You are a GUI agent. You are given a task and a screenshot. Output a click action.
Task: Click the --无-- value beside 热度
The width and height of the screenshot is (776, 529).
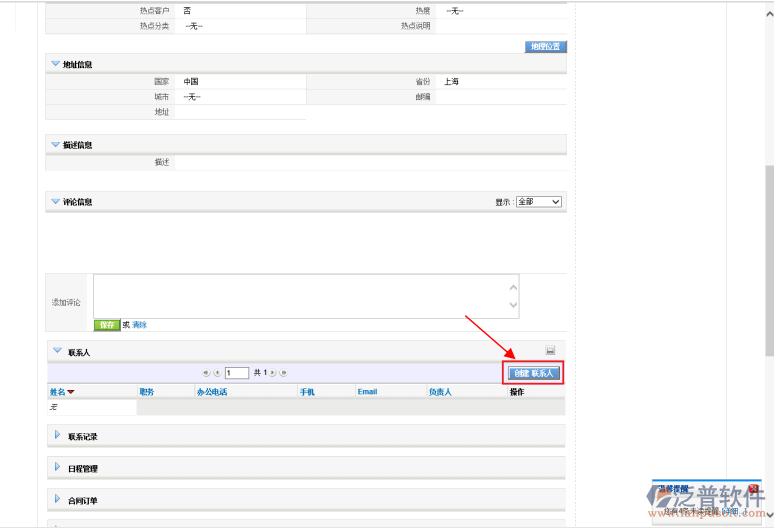454,10
